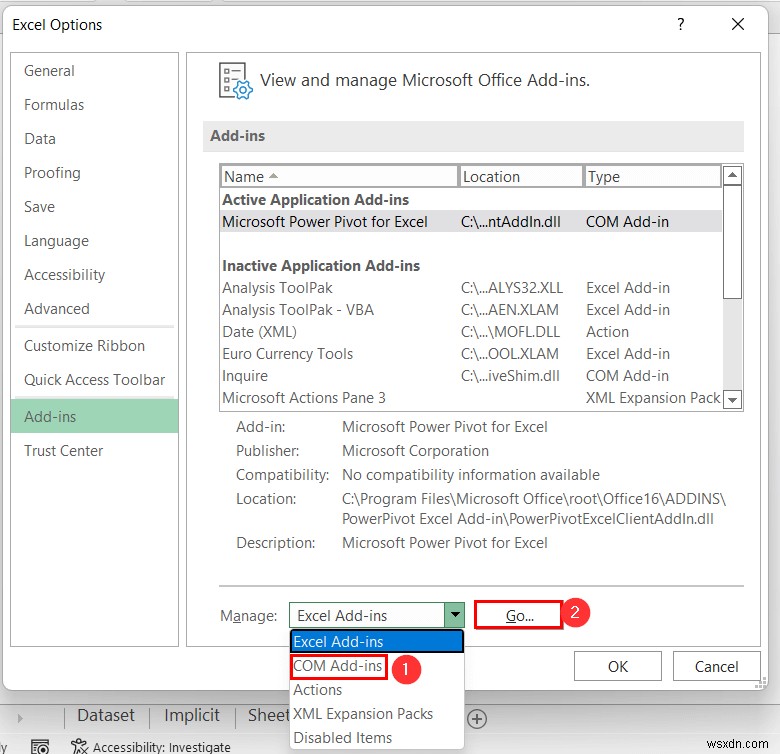
Task: Click the macro recording status bar icon
Action: (x=40, y=747)
